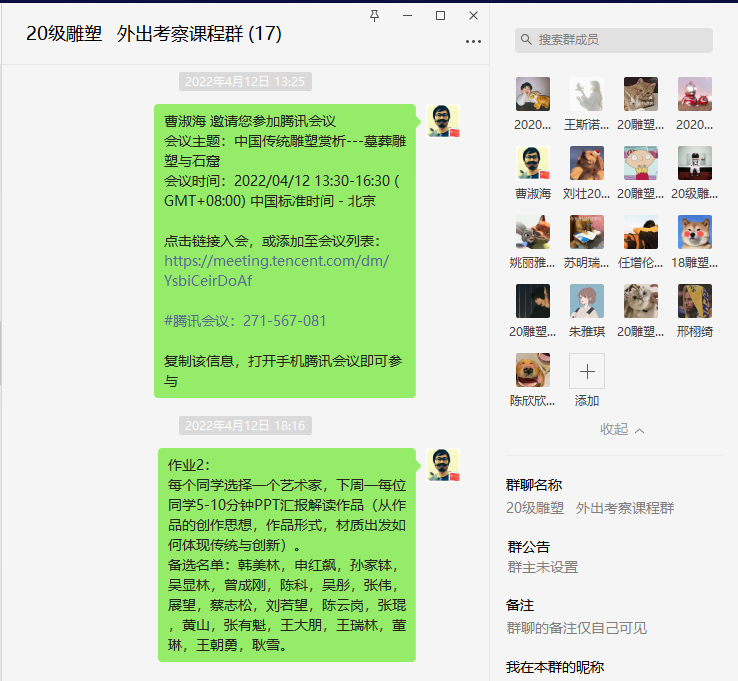Click sender avatar beside 作业2 message

443,465
